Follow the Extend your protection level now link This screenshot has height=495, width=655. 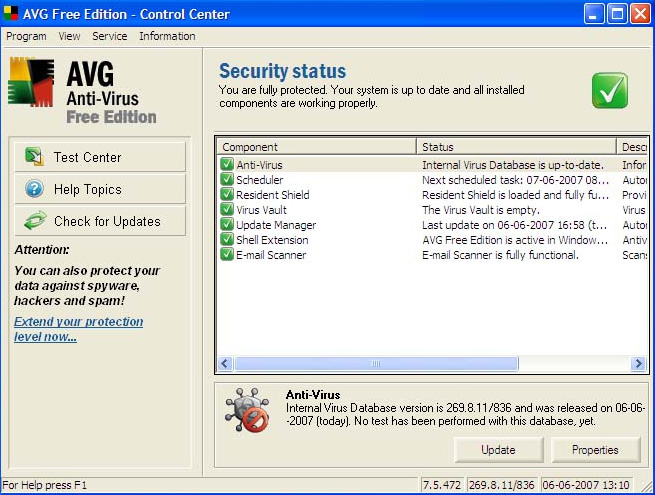(79, 329)
